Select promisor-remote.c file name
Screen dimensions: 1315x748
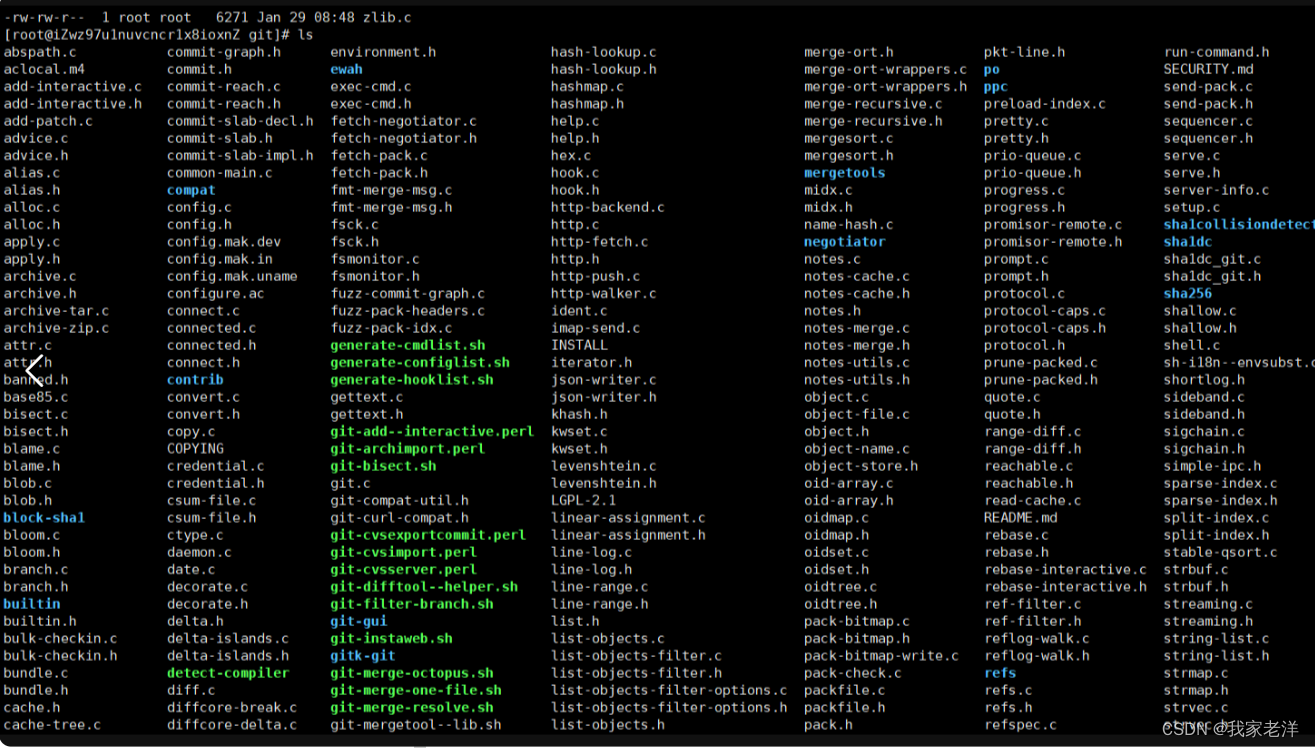click(x=1053, y=225)
